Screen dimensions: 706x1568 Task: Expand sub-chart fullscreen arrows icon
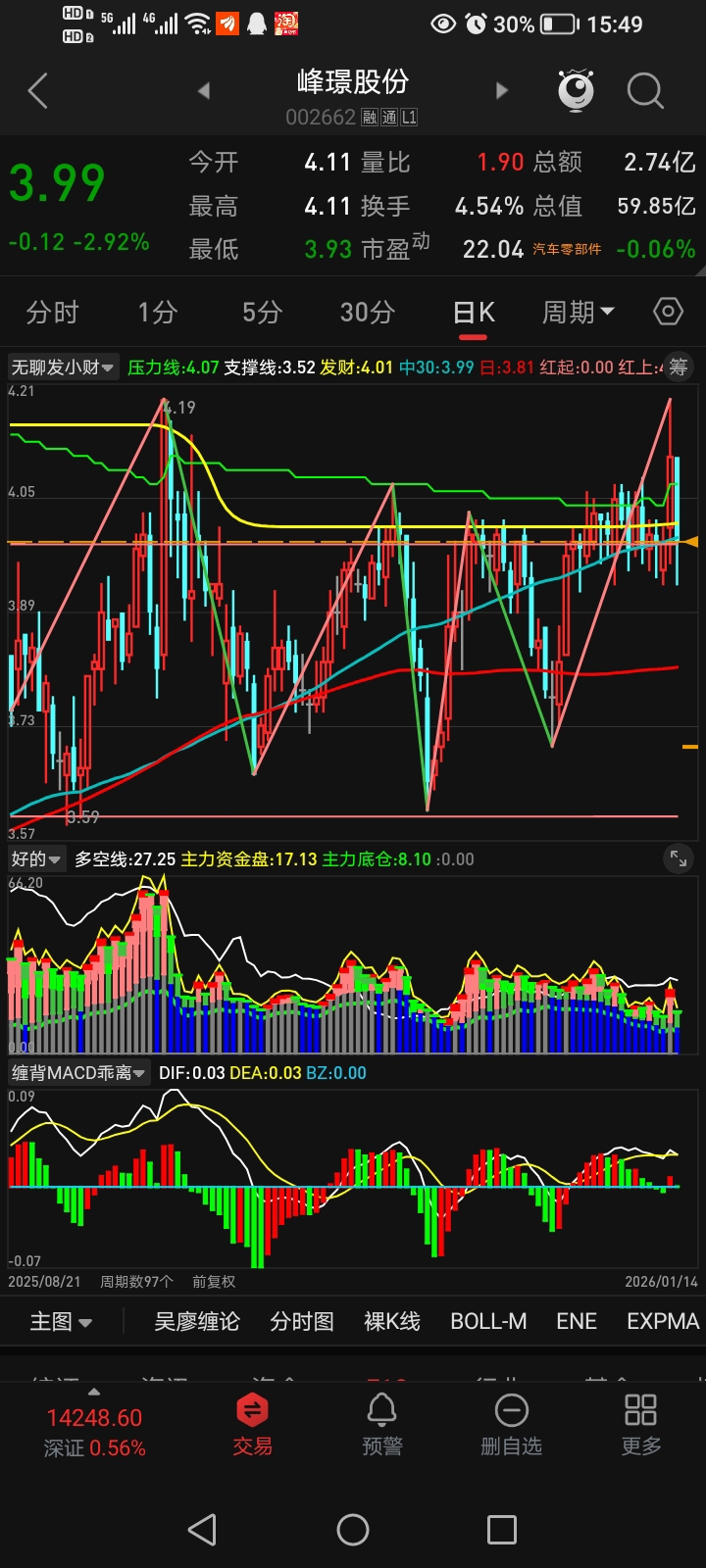click(679, 858)
